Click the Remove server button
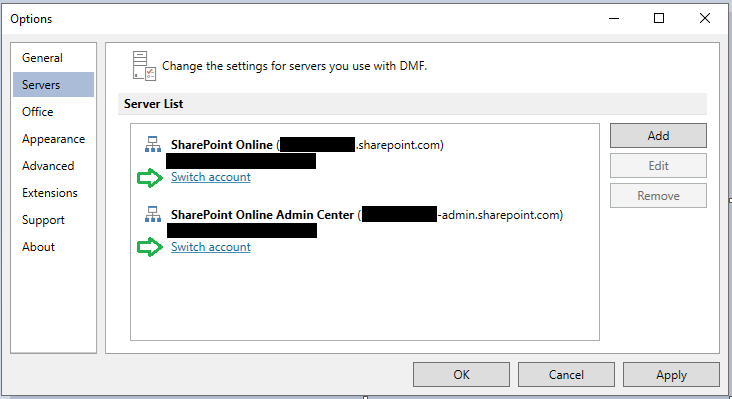 (x=658, y=196)
